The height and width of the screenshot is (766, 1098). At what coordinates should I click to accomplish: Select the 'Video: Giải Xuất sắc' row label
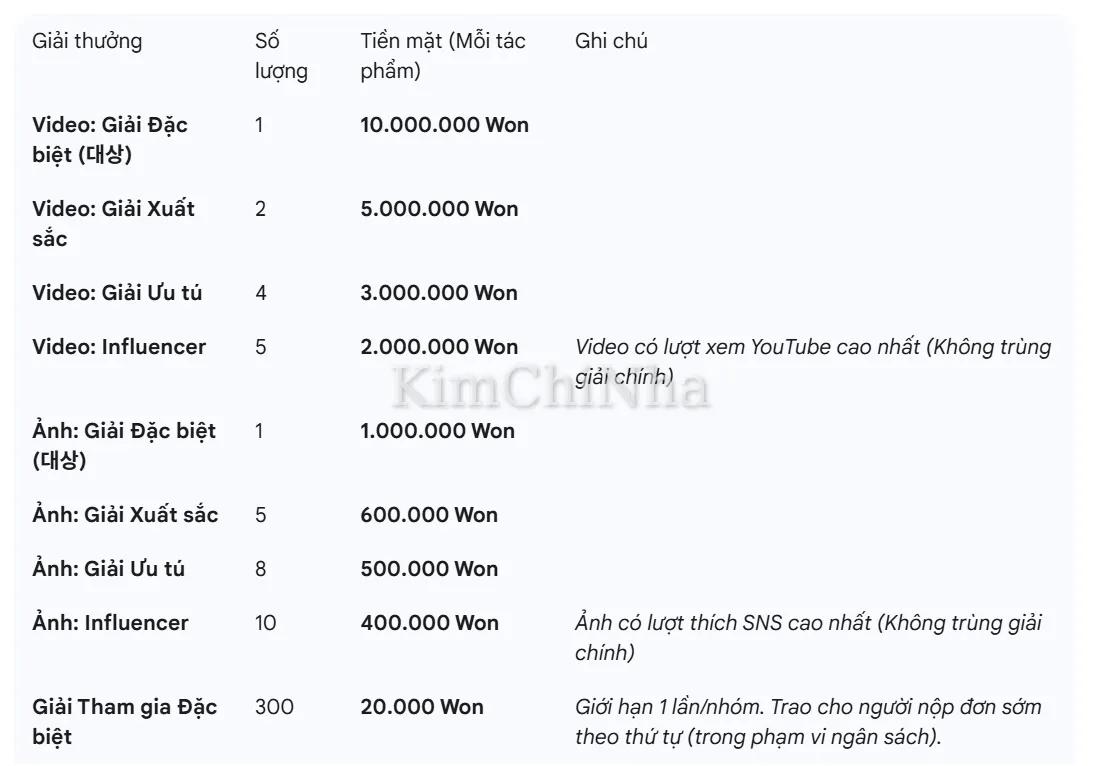113,224
